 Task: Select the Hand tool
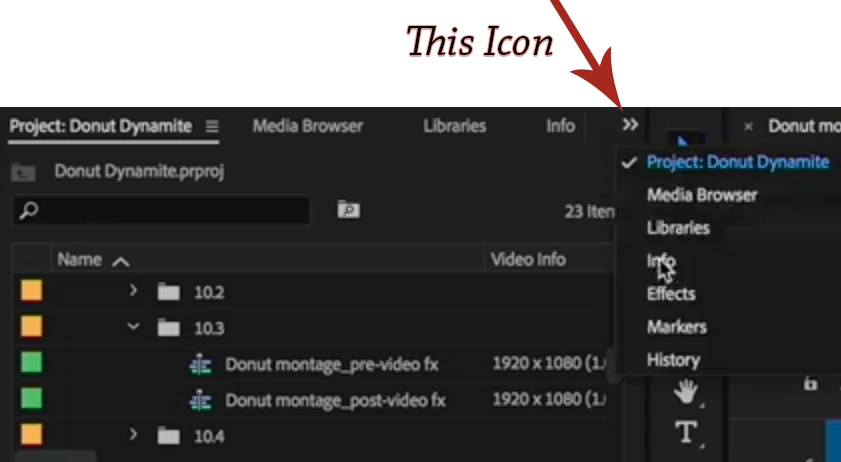tap(685, 391)
